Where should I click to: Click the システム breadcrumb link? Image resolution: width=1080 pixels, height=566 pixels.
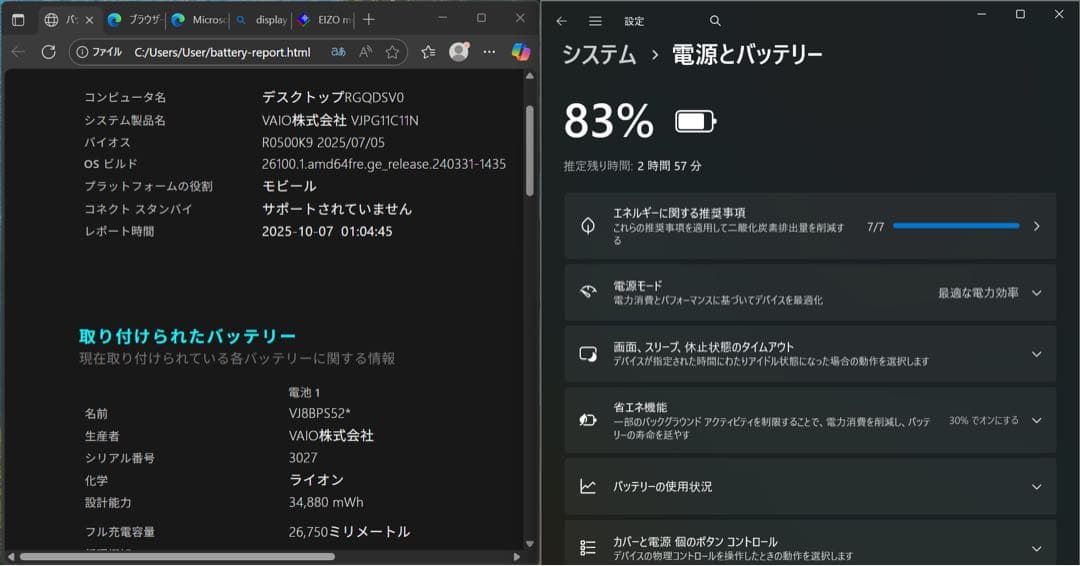tap(599, 54)
